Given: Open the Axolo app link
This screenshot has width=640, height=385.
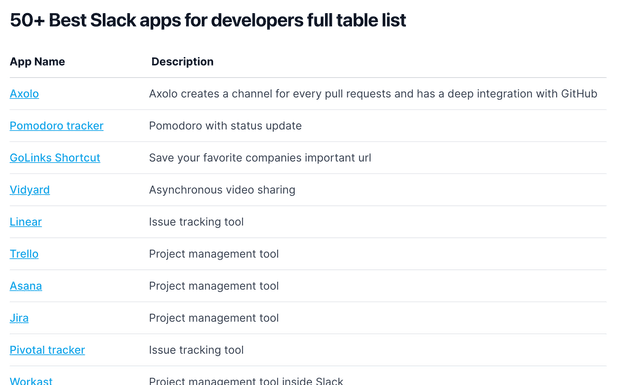Looking at the screenshot, I should click(24, 94).
